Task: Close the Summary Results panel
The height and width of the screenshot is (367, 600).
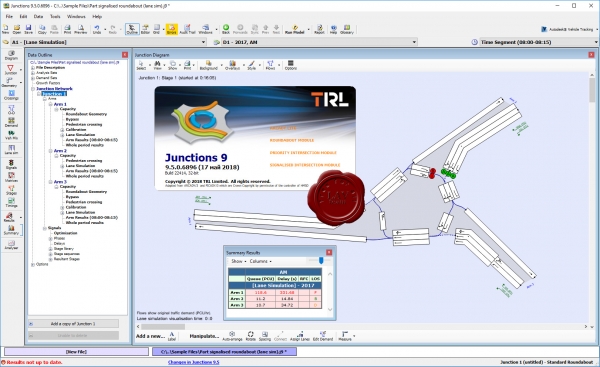Action: [x=329, y=252]
